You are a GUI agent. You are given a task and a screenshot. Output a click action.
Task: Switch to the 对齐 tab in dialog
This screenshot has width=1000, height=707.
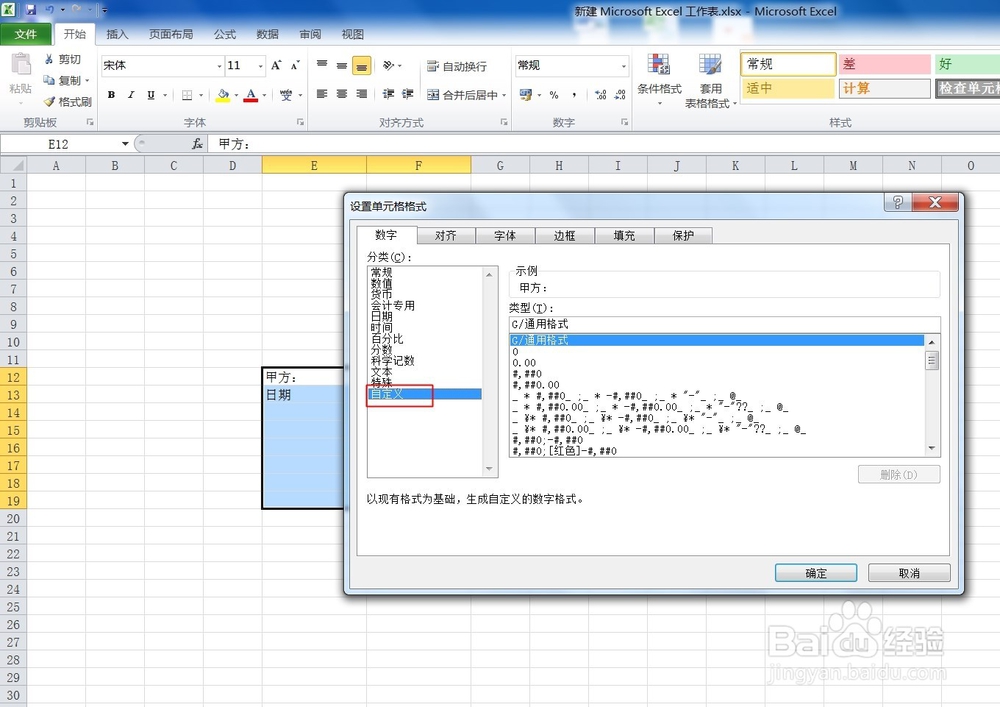pos(445,235)
